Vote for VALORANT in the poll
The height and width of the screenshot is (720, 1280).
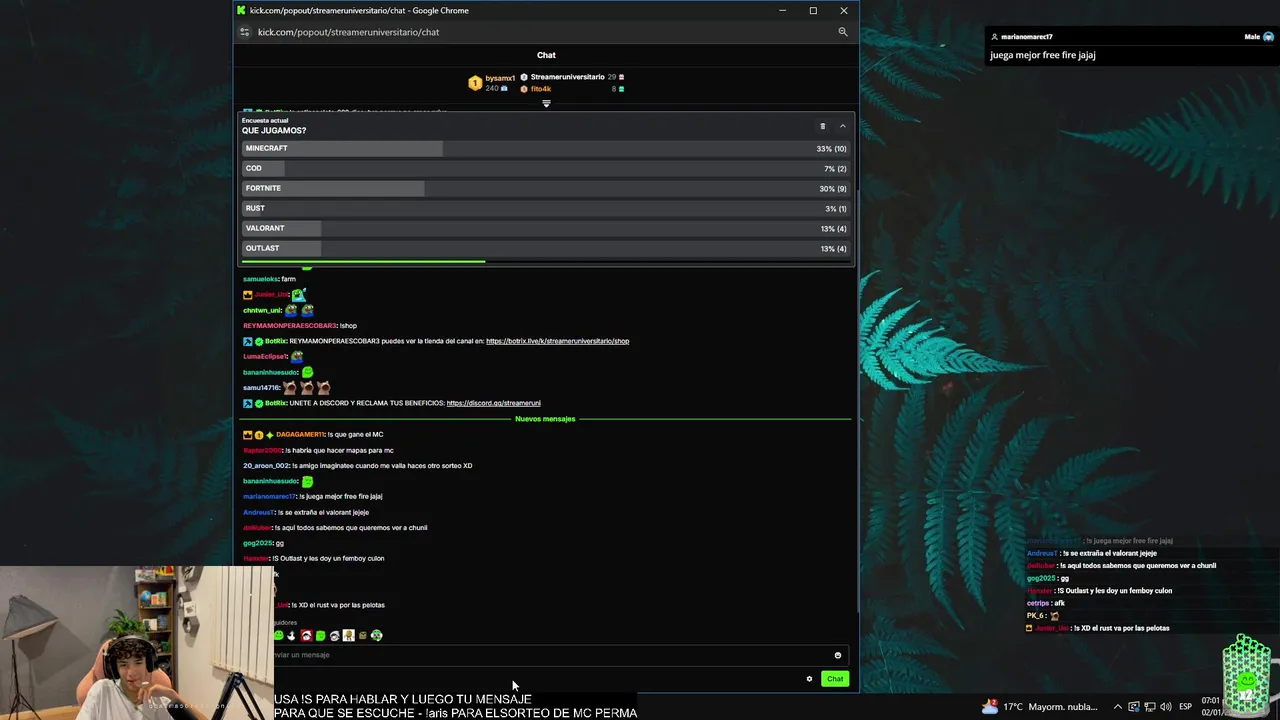point(546,228)
